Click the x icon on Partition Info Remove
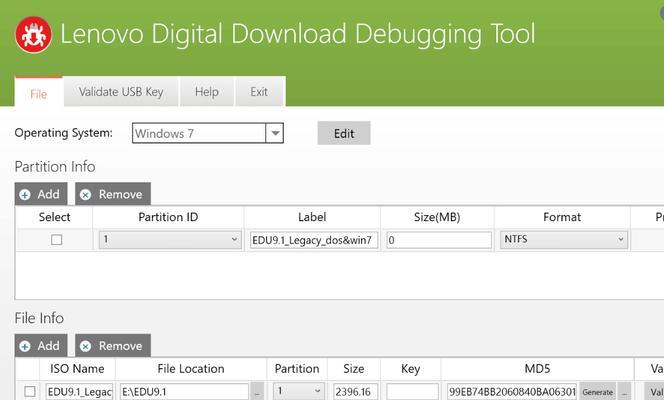 tap(86, 195)
